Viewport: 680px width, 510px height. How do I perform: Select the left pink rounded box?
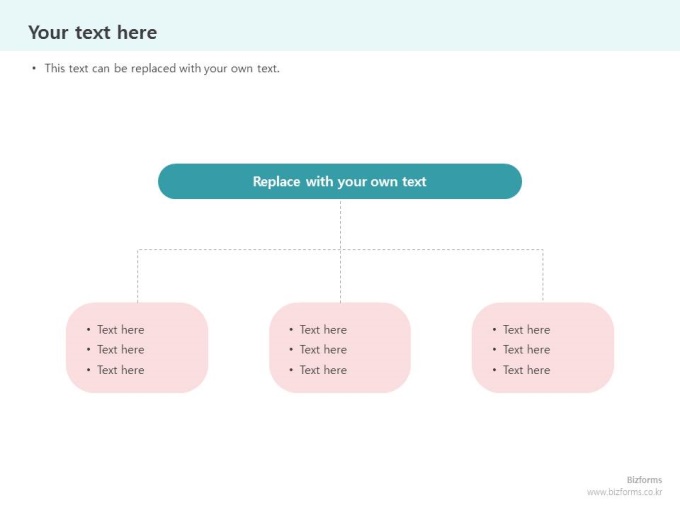click(137, 347)
